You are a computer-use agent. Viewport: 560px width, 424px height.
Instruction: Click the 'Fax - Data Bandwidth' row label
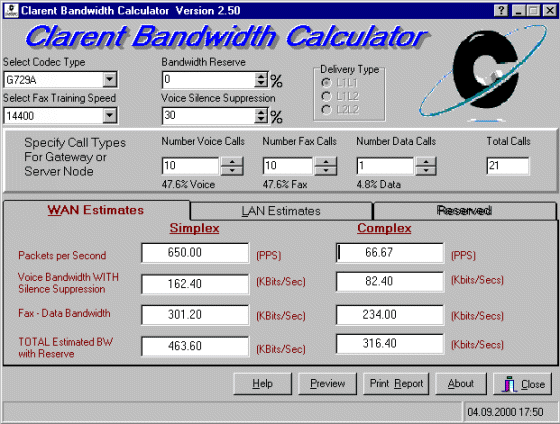point(64,313)
